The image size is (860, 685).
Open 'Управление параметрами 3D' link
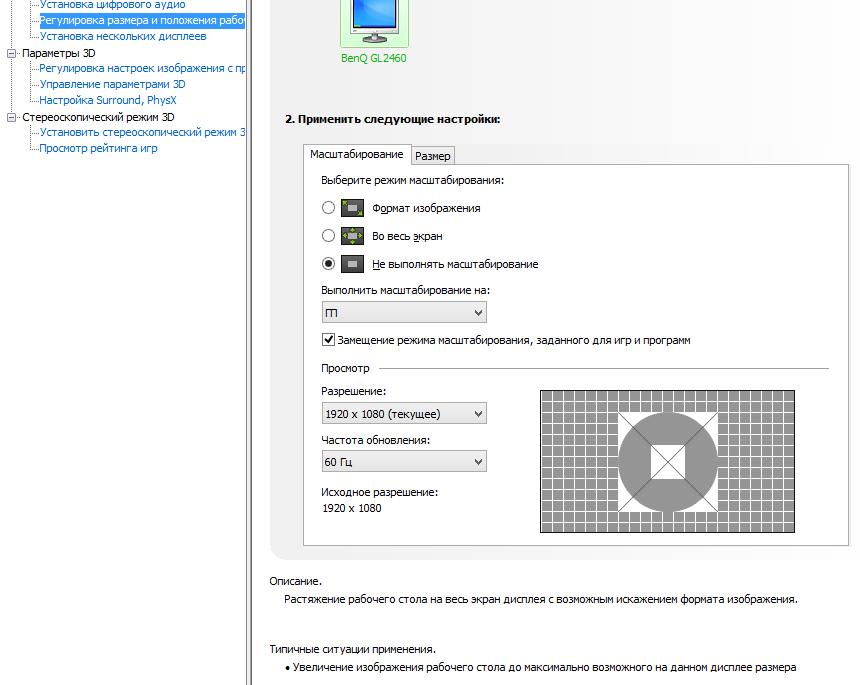[112, 84]
